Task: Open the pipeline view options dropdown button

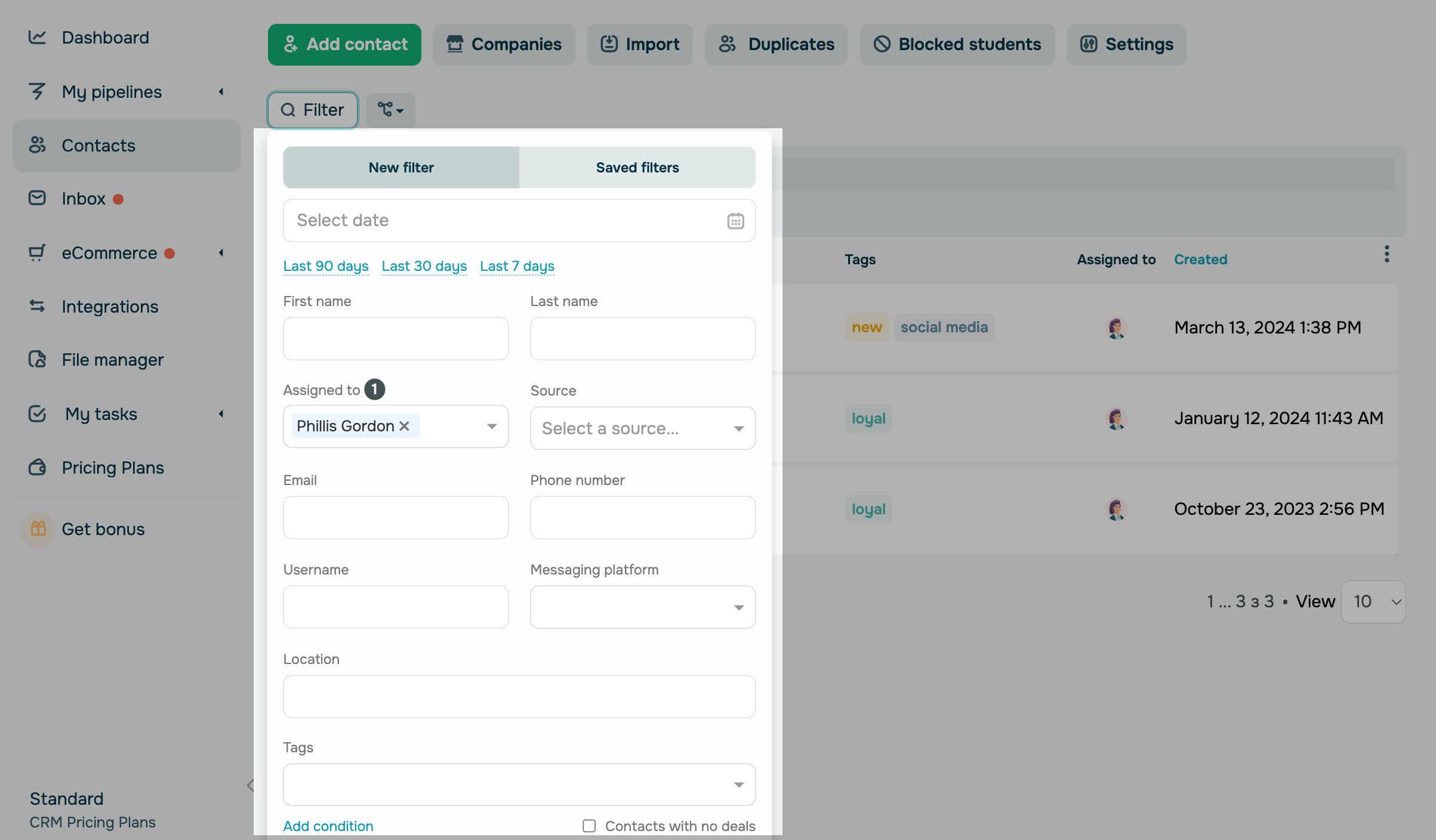Action: point(390,110)
